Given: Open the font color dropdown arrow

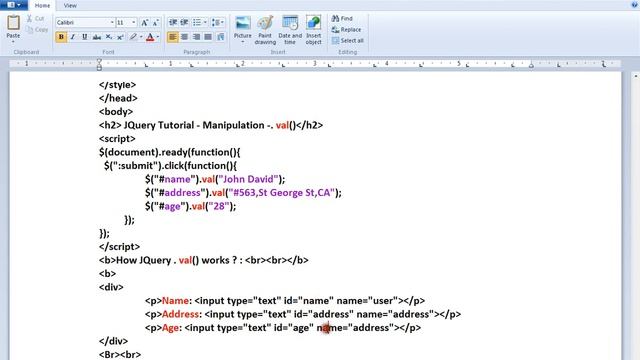Looking at the screenshot, I should click(x=158, y=37).
